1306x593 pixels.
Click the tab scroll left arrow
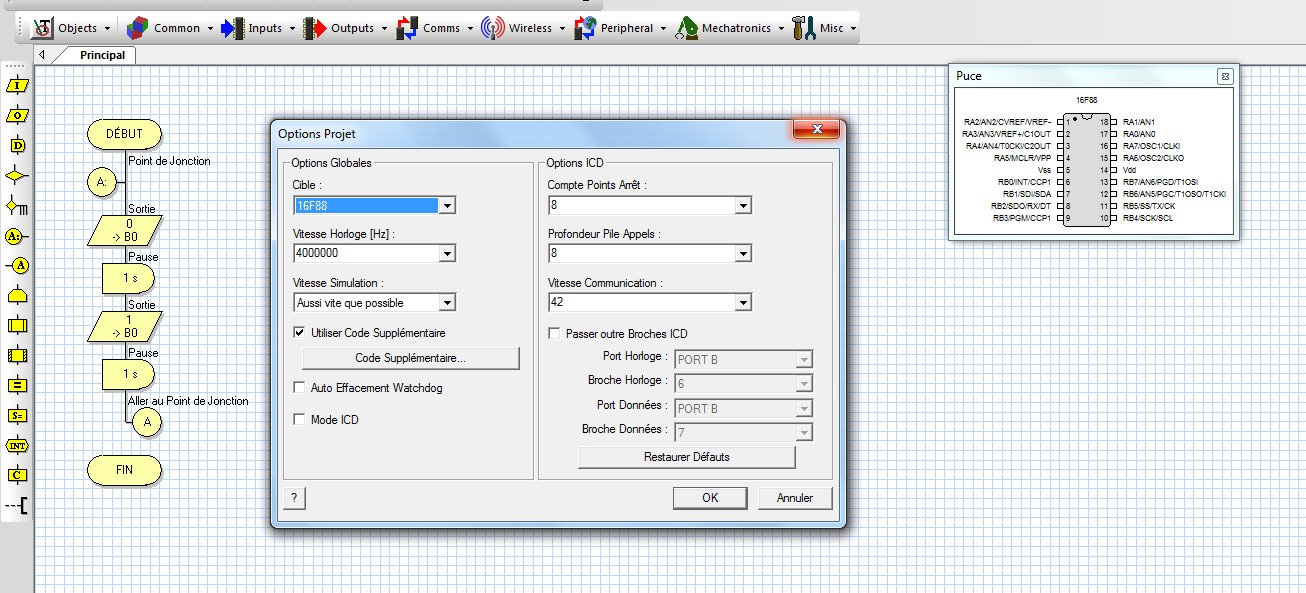41,55
